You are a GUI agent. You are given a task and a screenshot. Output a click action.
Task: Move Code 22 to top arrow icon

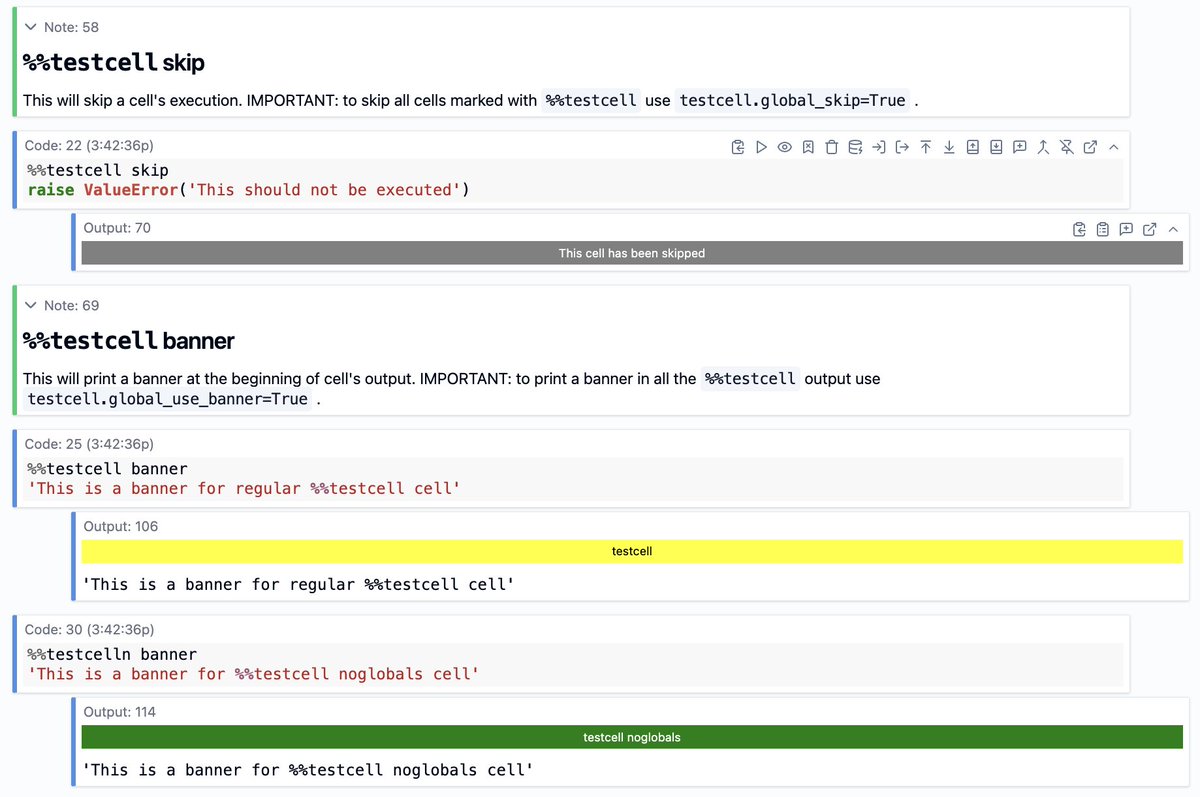[x=926, y=147]
